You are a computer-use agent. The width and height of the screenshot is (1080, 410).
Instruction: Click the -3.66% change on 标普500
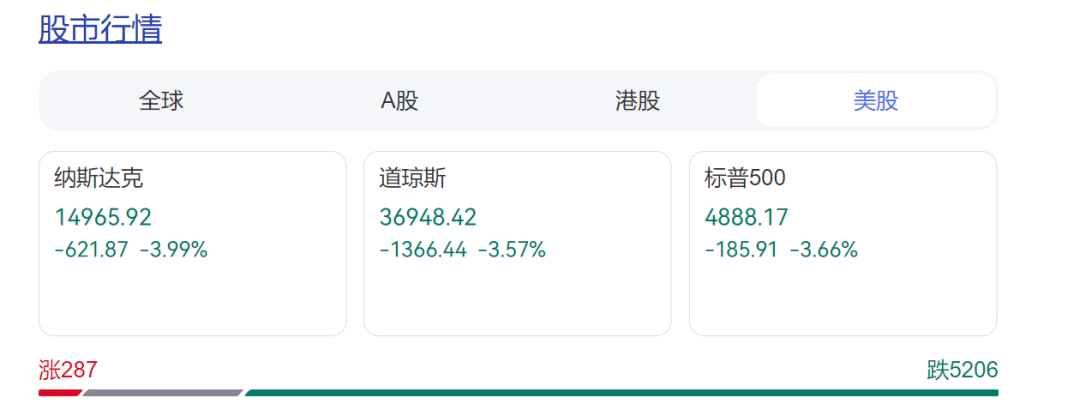coord(824,250)
